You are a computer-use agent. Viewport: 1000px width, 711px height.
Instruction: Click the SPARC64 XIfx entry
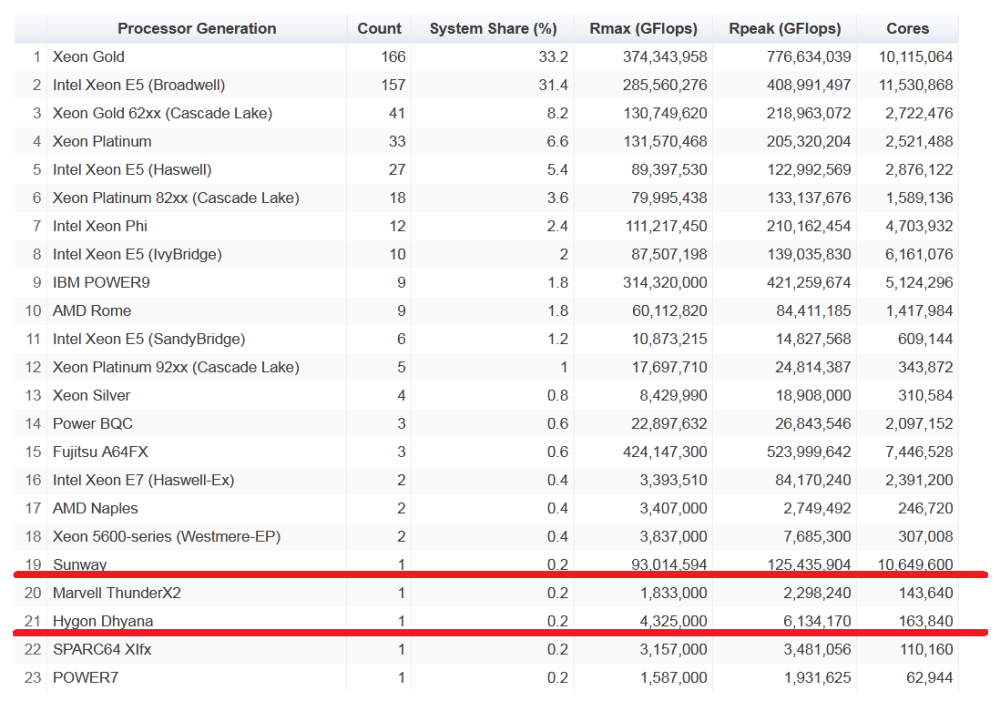[x=102, y=650]
